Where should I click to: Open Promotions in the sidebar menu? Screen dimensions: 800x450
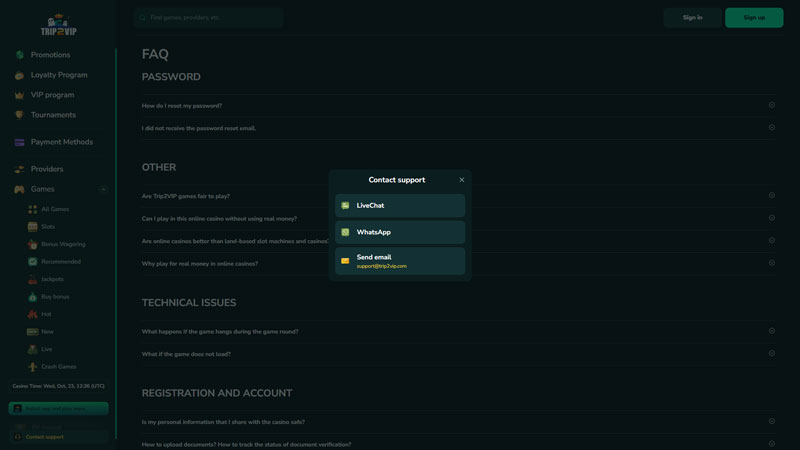(x=50, y=55)
